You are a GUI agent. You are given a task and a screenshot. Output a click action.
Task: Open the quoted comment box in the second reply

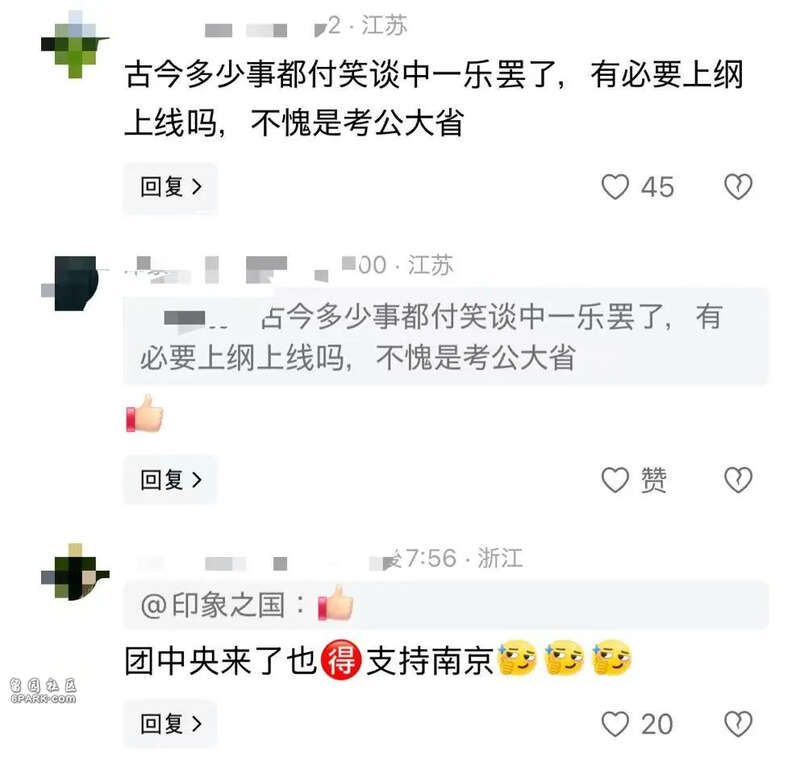click(446, 337)
